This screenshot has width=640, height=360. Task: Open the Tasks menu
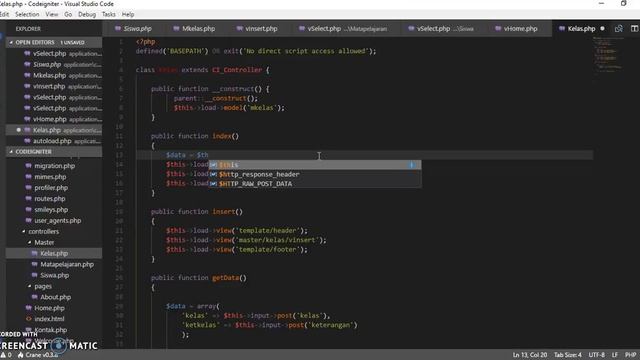pyautogui.click(x=109, y=14)
